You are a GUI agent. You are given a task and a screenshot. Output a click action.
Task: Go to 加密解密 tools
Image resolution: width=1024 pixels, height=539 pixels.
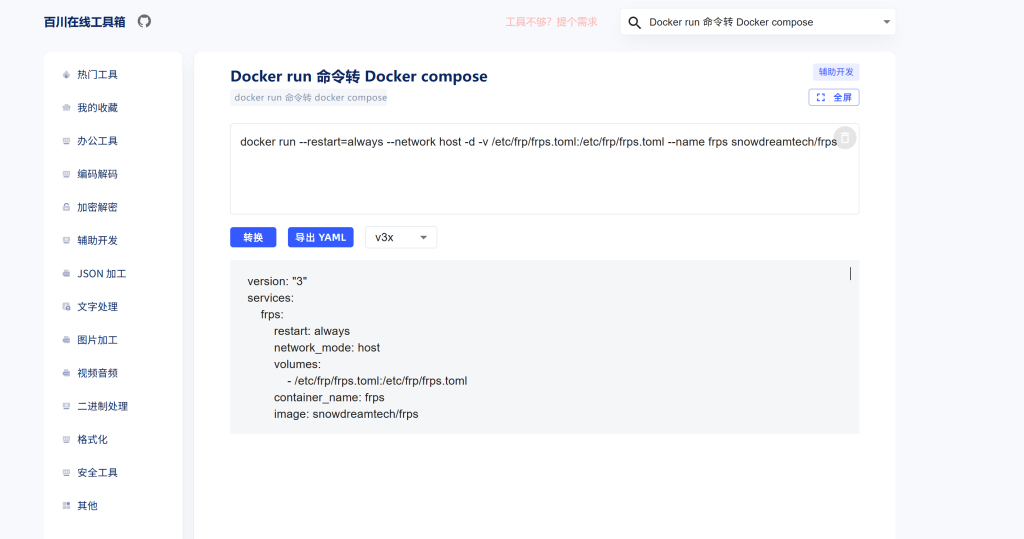(97, 207)
